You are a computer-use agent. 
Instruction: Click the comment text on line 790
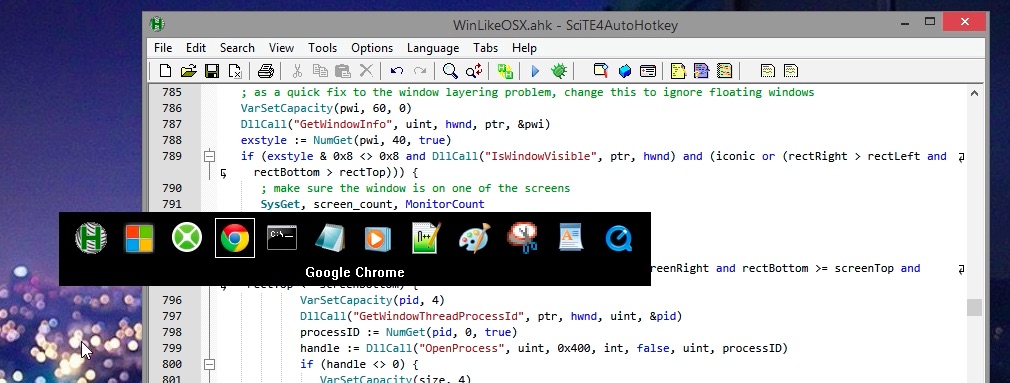pos(415,188)
